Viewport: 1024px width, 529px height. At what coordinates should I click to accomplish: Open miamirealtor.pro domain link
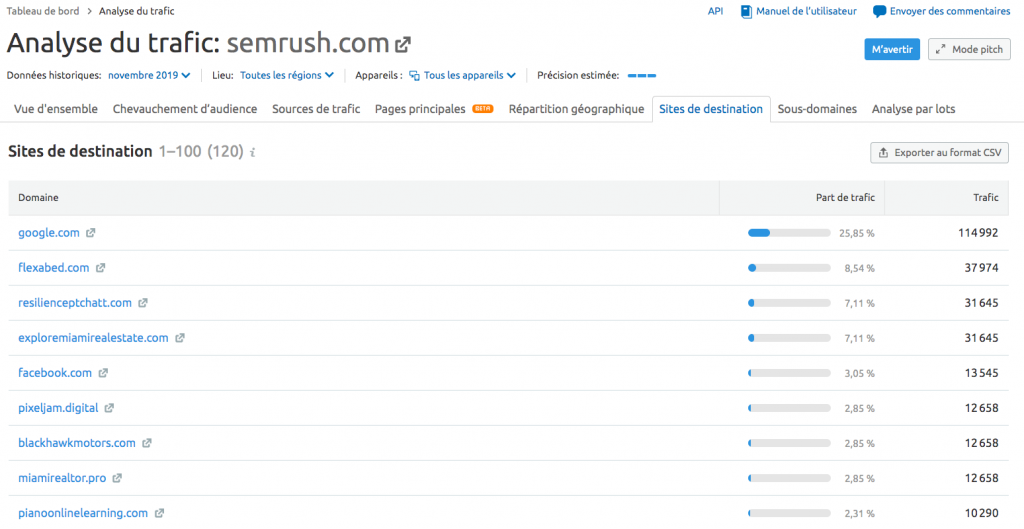tap(62, 478)
